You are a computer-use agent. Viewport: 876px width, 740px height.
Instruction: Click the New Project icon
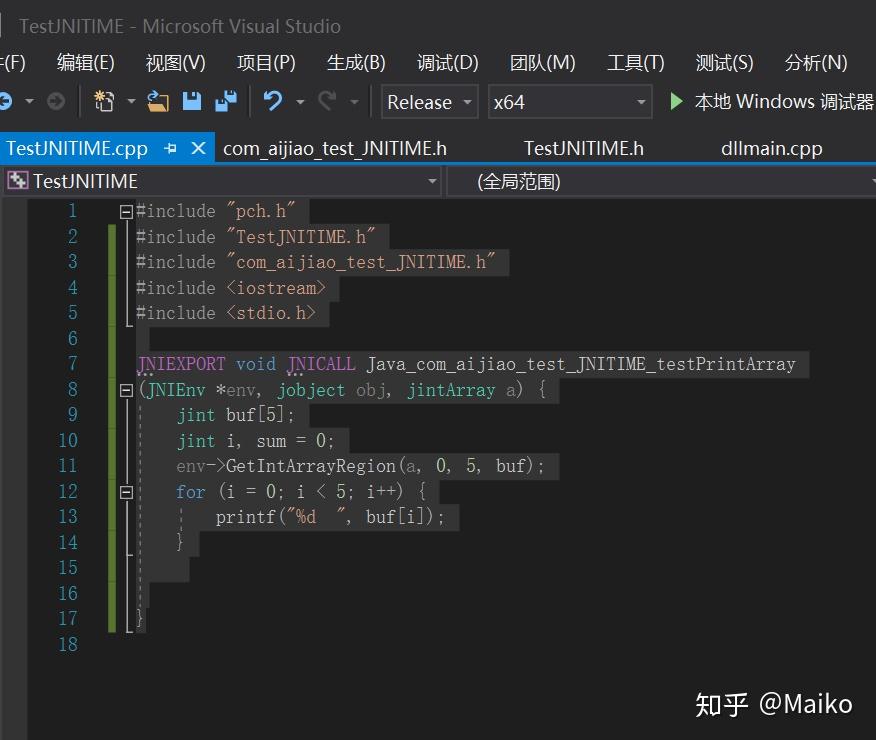click(x=103, y=100)
